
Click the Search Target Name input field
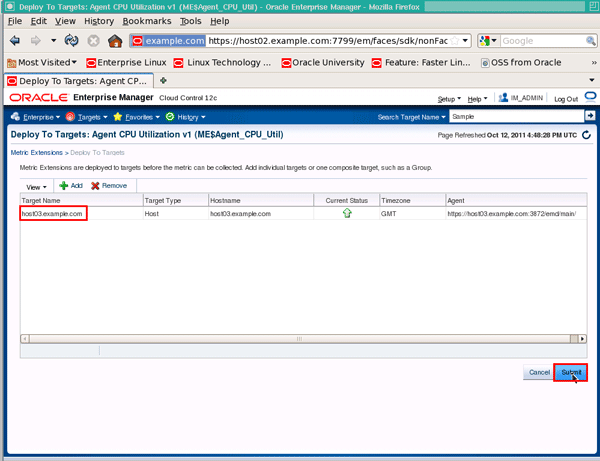pyautogui.click(x=517, y=116)
